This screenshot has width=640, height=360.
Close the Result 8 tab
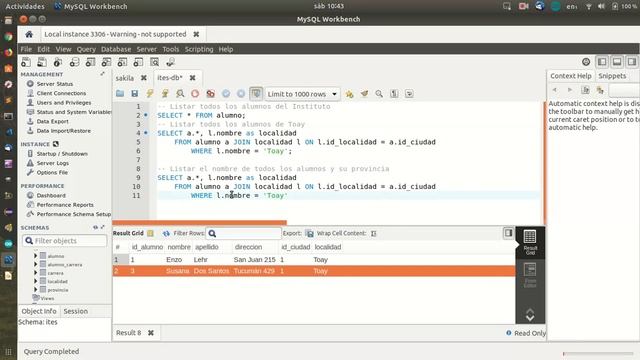151,333
